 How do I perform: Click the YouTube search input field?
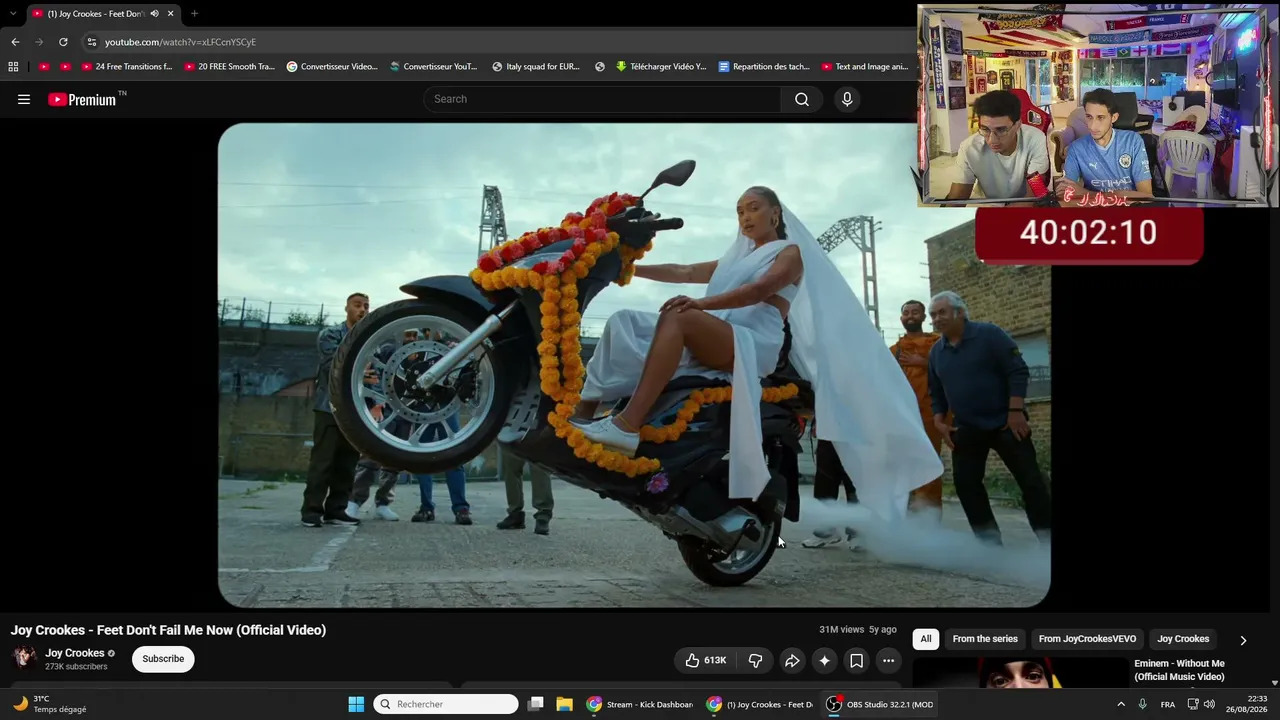pyautogui.click(x=602, y=99)
